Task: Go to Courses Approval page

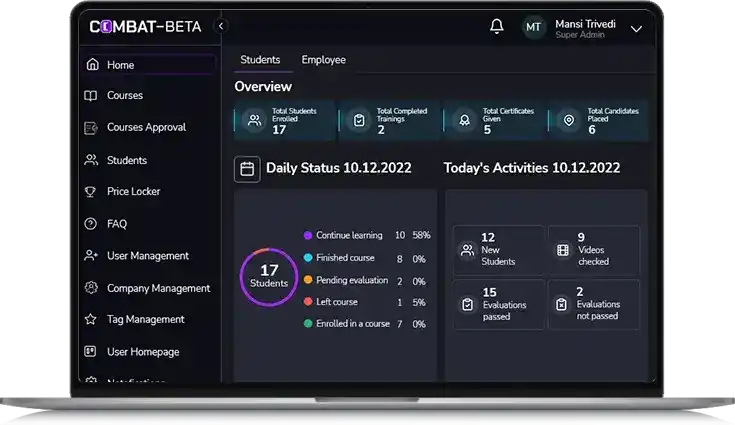Action: pyautogui.click(x=149, y=127)
